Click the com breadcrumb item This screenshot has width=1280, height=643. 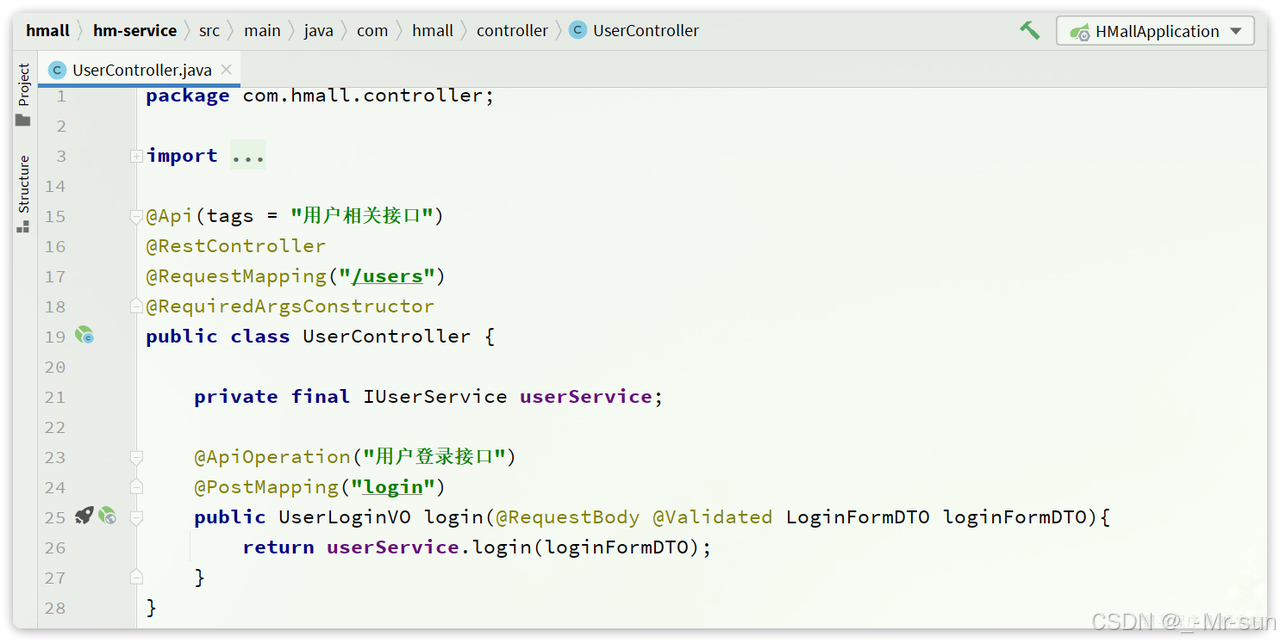coord(372,31)
